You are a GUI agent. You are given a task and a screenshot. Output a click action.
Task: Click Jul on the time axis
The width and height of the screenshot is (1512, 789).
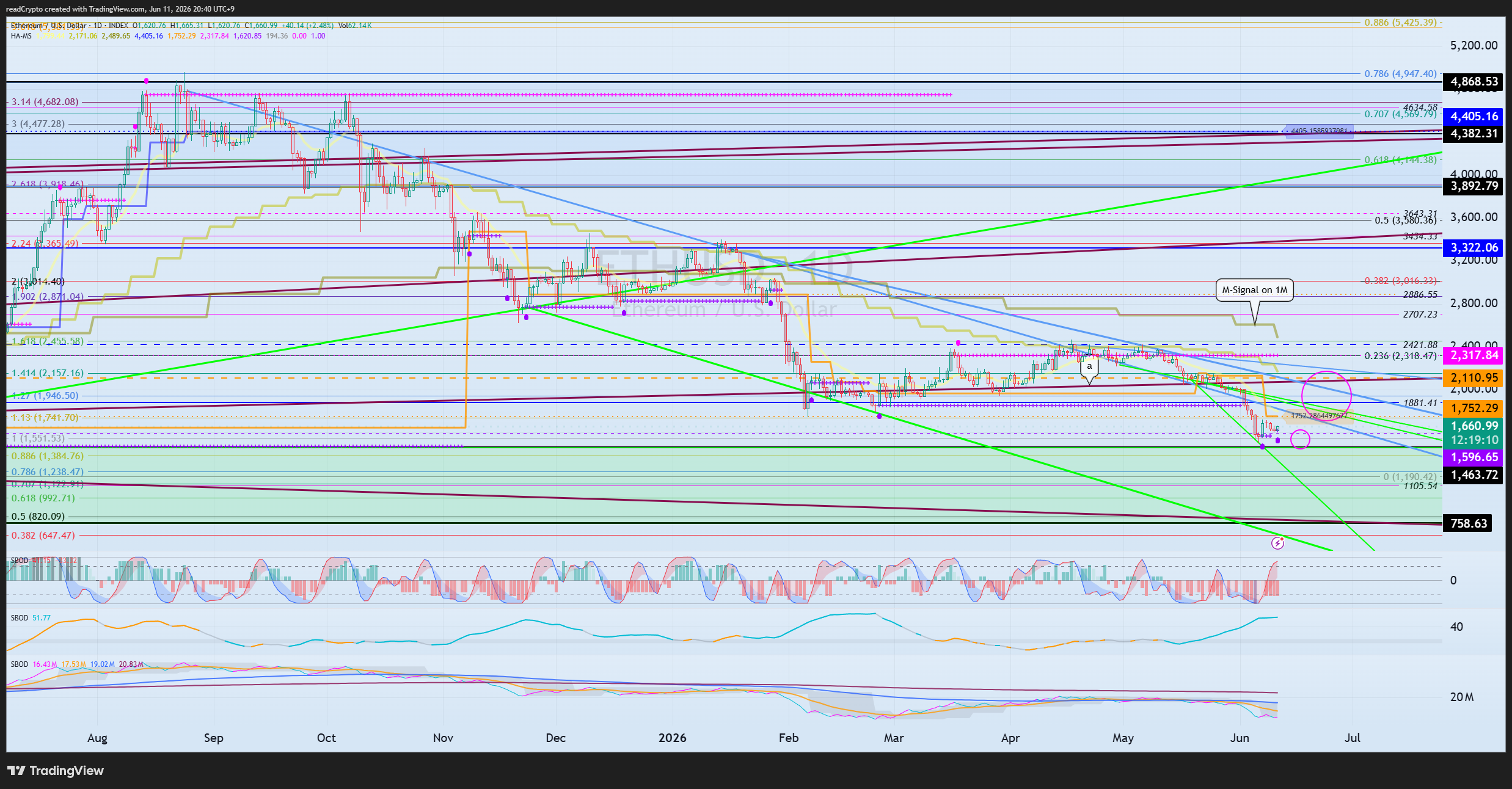1353,738
